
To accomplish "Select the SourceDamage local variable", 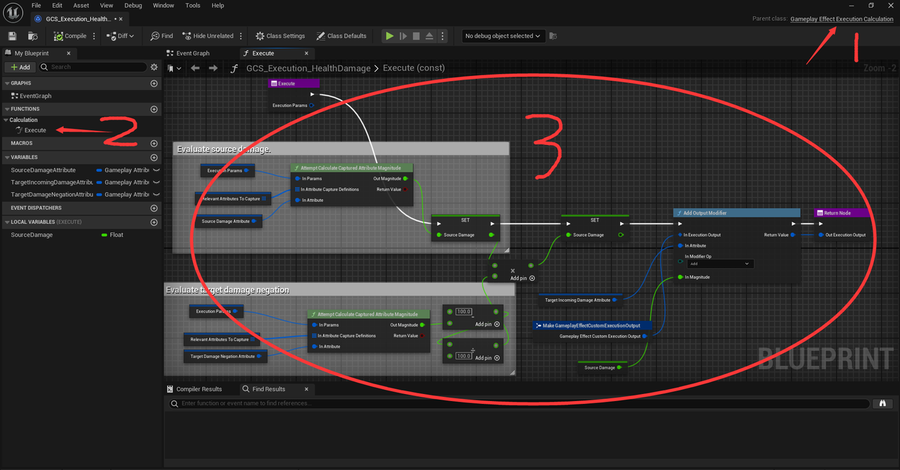I will (32, 235).
